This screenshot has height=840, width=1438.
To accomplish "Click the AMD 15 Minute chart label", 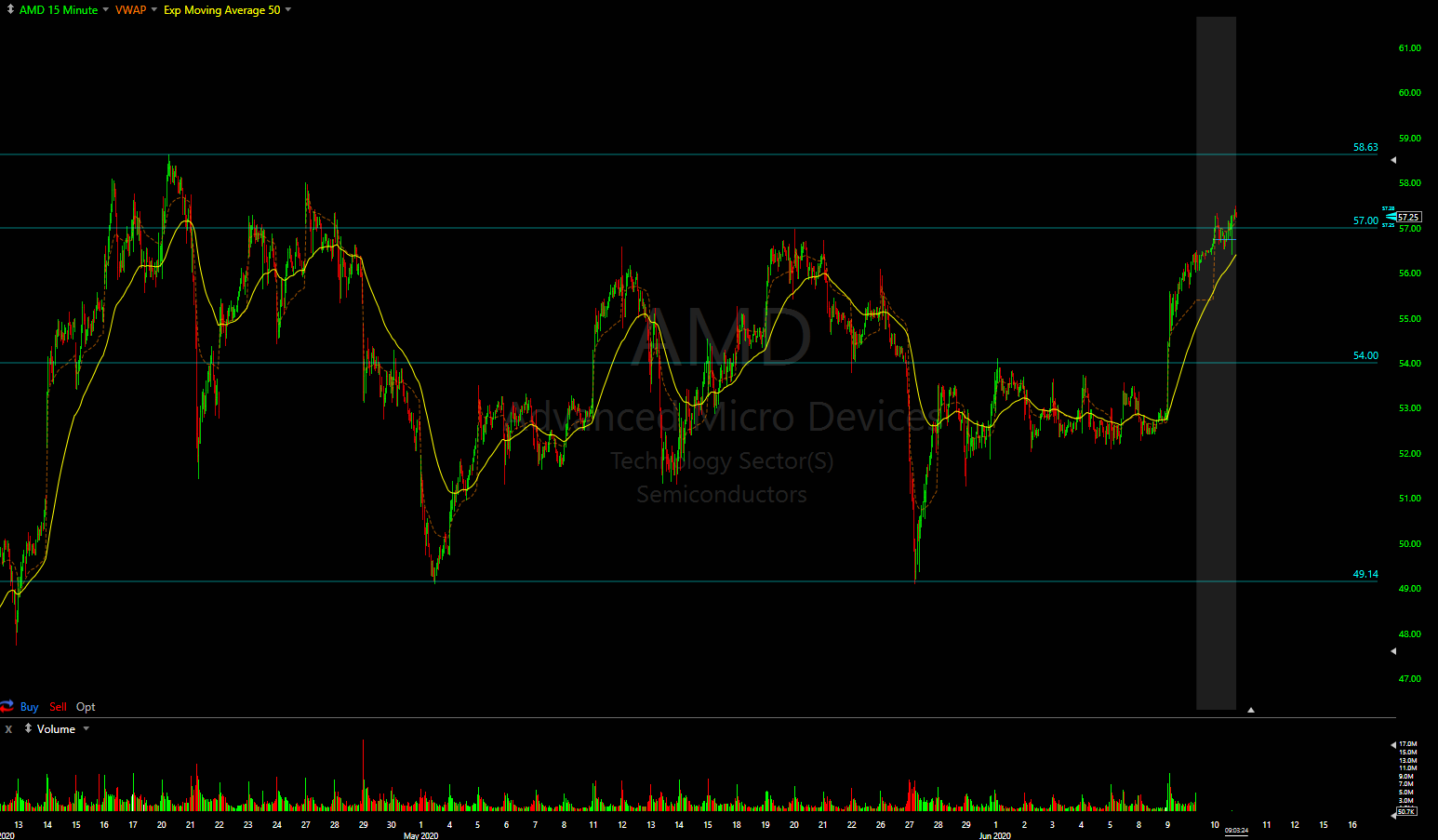I will (x=59, y=10).
